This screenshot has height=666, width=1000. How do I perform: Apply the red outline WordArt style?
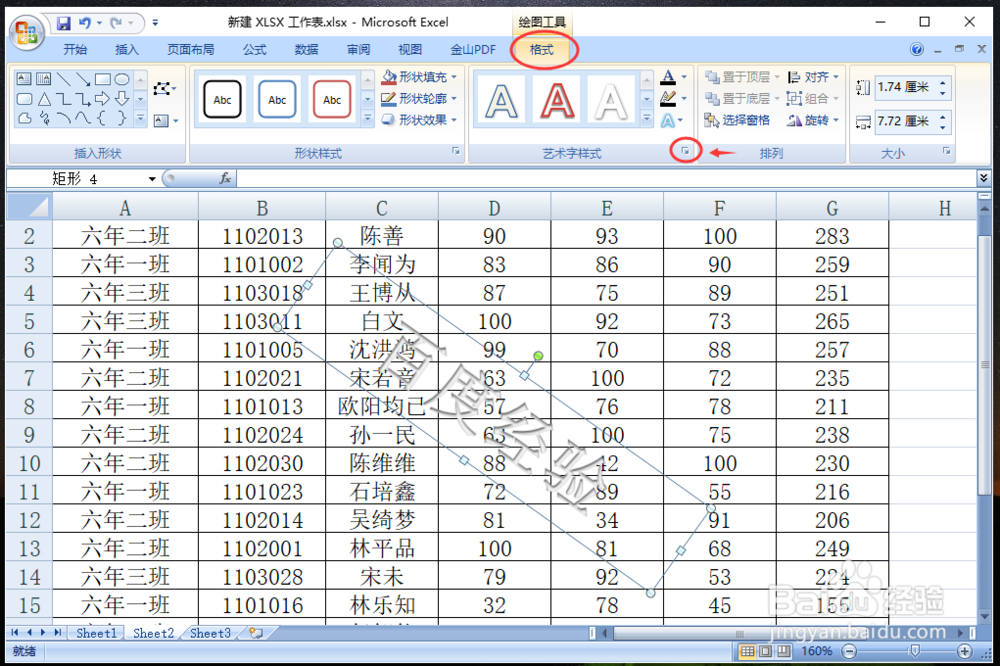pyautogui.click(x=557, y=100)
